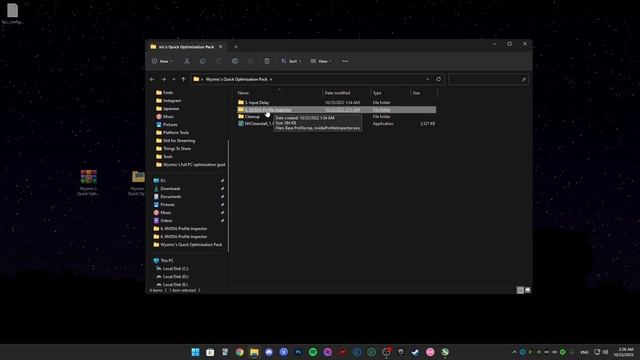Refresh the current folder

tap(439, 79)
